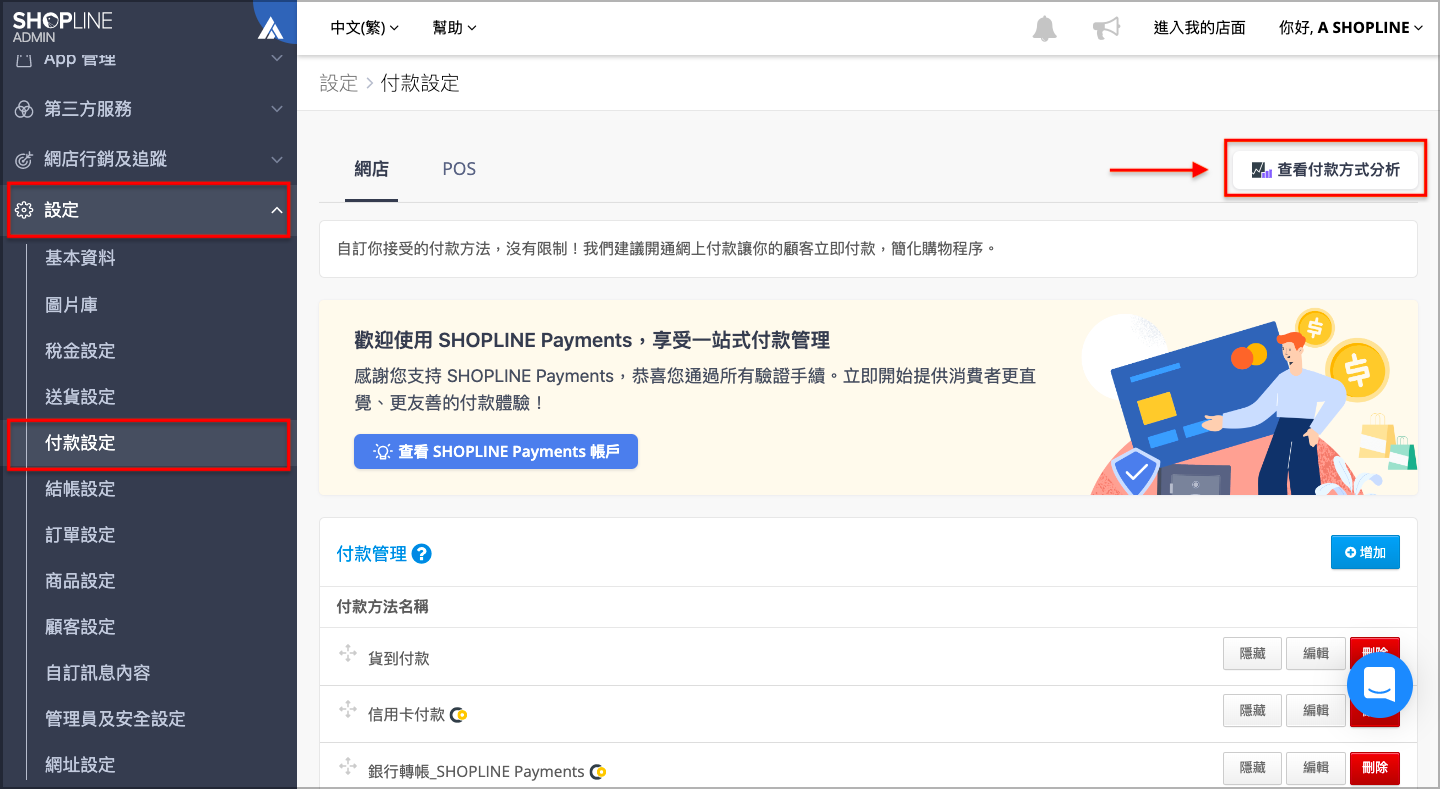This screenshot has height=789, width=1440.
Task: Open 圖片庫 in the sidebar
Action: pos(71,305)
